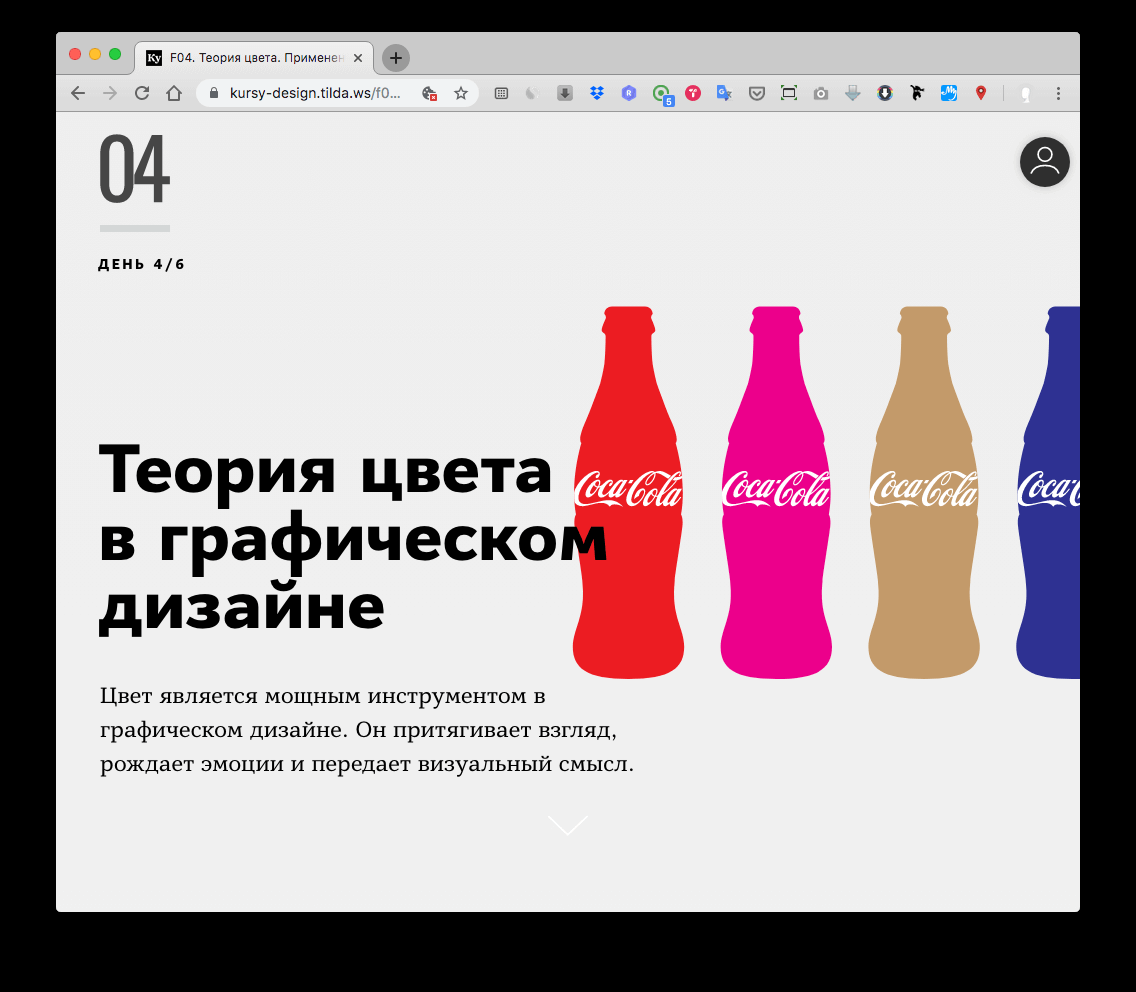Image resolution: width=1136 pixels, height=992 pixels.
Task: Click the faded grey circle extension icon
Action: pos(532,93)
